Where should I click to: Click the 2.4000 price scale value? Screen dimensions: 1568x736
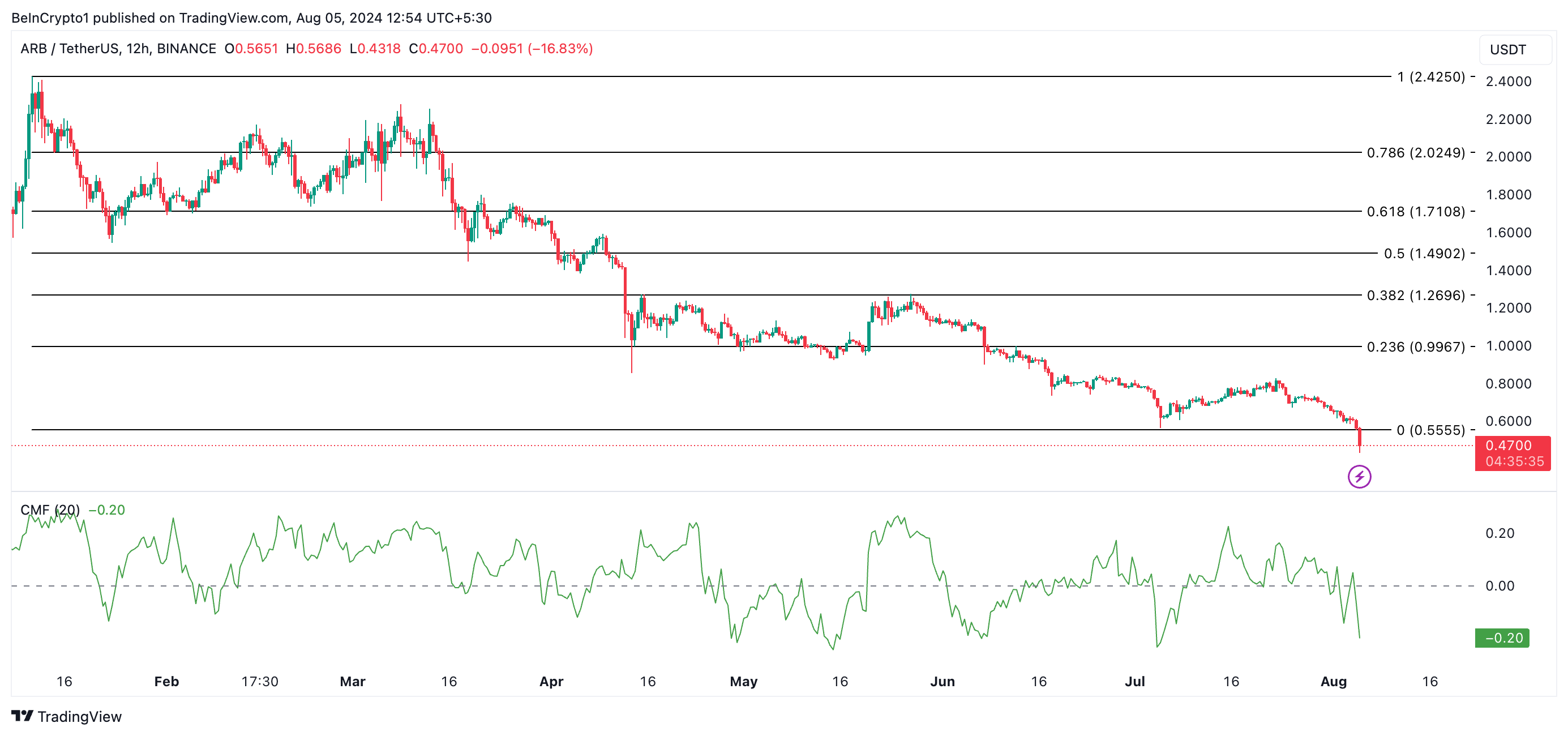[x=1508, y=81]
